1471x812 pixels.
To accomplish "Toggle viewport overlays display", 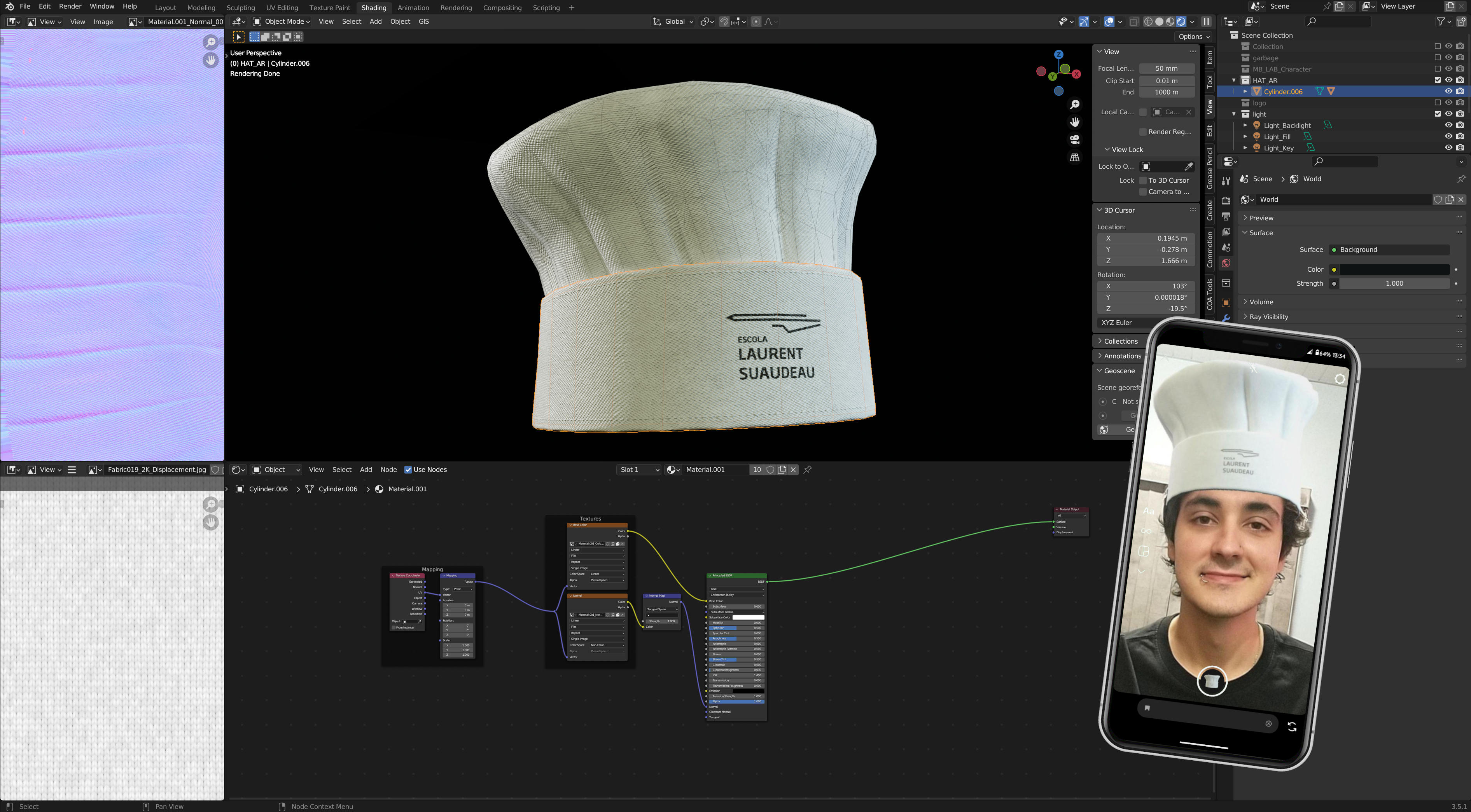I will pyautogui.click(x=1109, y=22).
